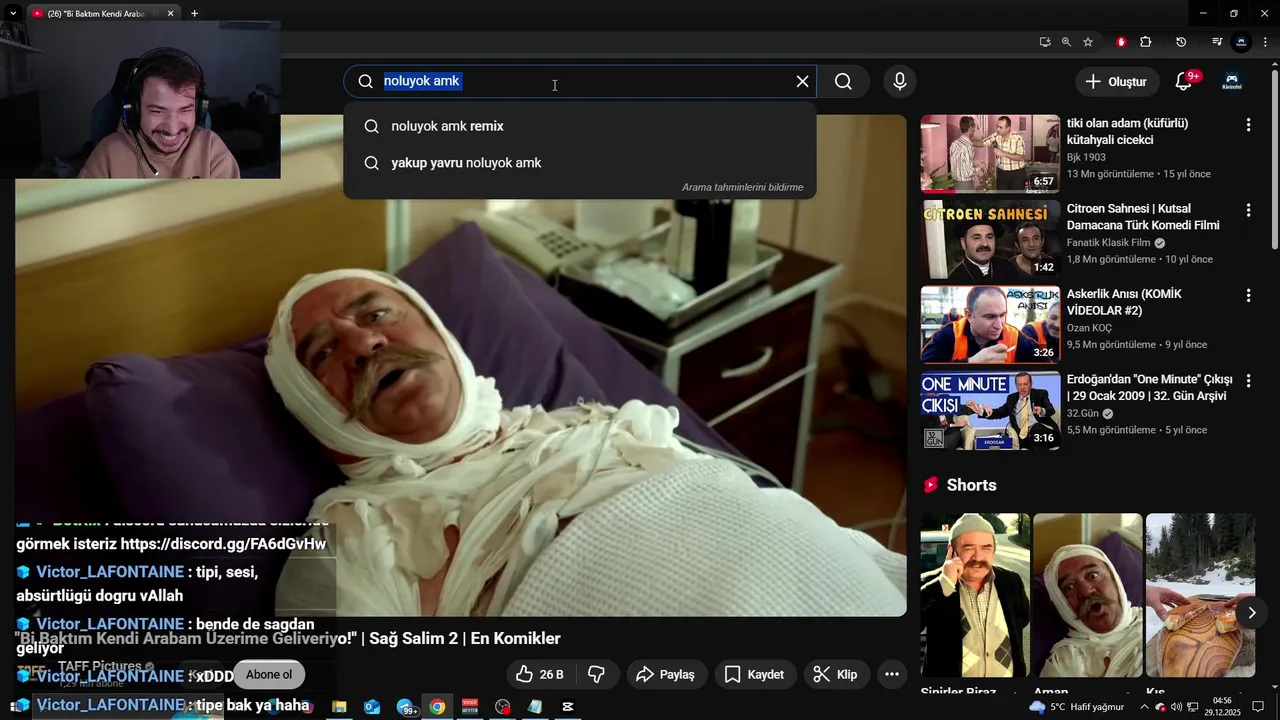This screenshot has width=1280, height=720.
Task: Clear the search box with the X icon
Action: click(x=802, y=82)
